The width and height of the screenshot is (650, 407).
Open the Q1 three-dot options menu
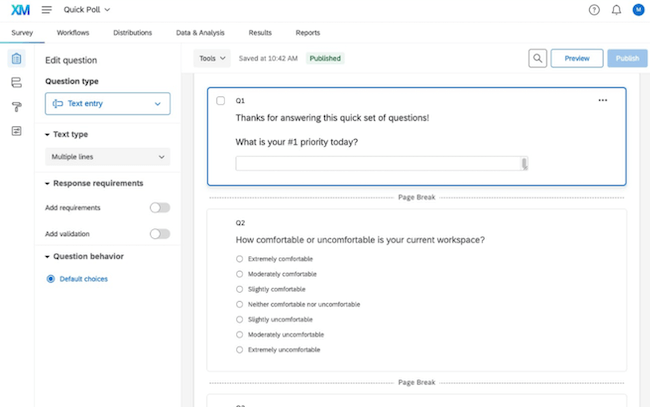(602, 100)
